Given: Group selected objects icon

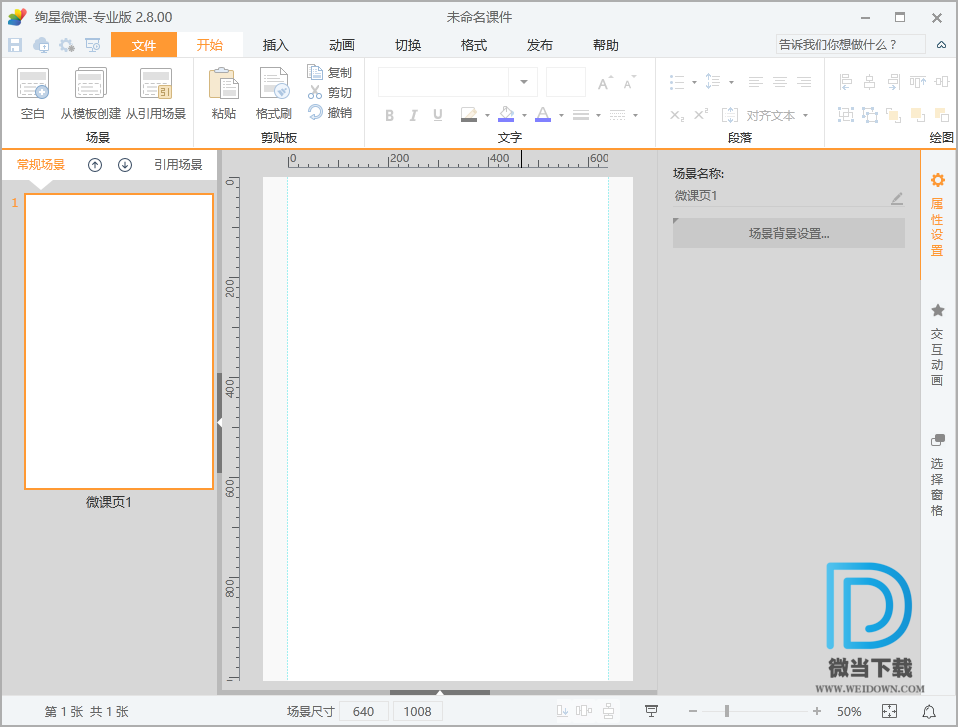Looking at the screenshot, I should 846,114.
